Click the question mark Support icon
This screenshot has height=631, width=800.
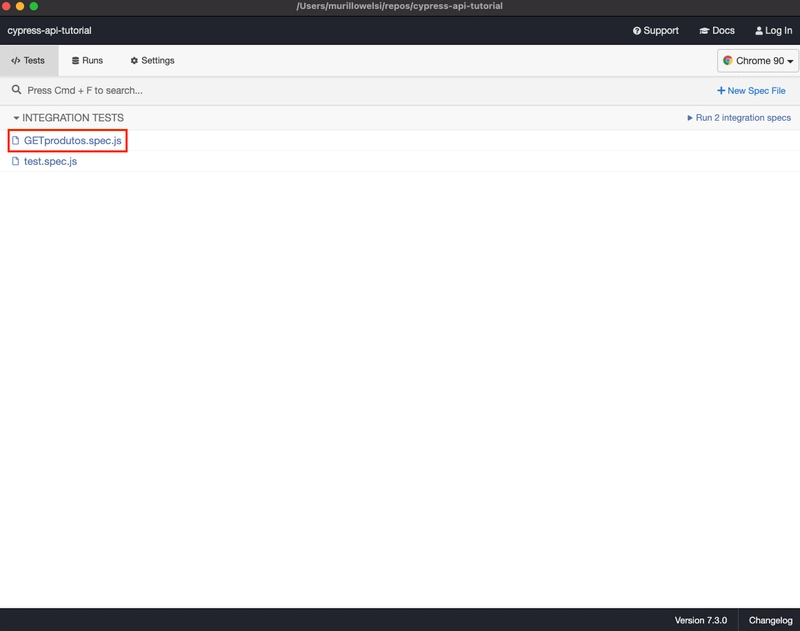click(x=637, y=31)
